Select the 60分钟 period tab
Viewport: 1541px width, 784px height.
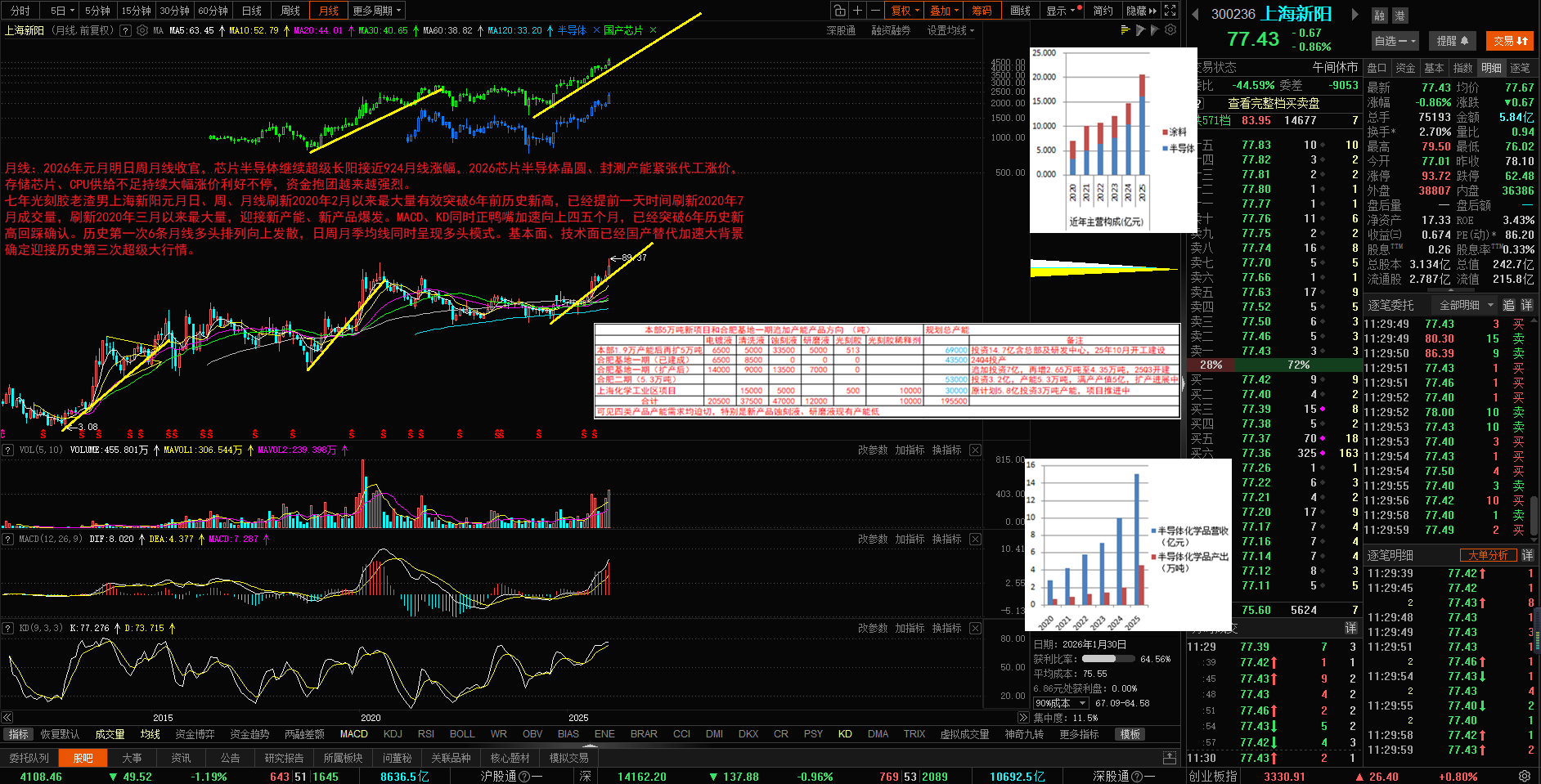point(213,11)
